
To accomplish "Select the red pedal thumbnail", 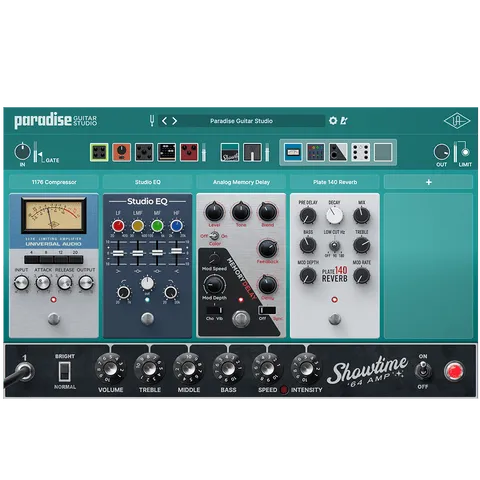I will (x=189, y=152).
